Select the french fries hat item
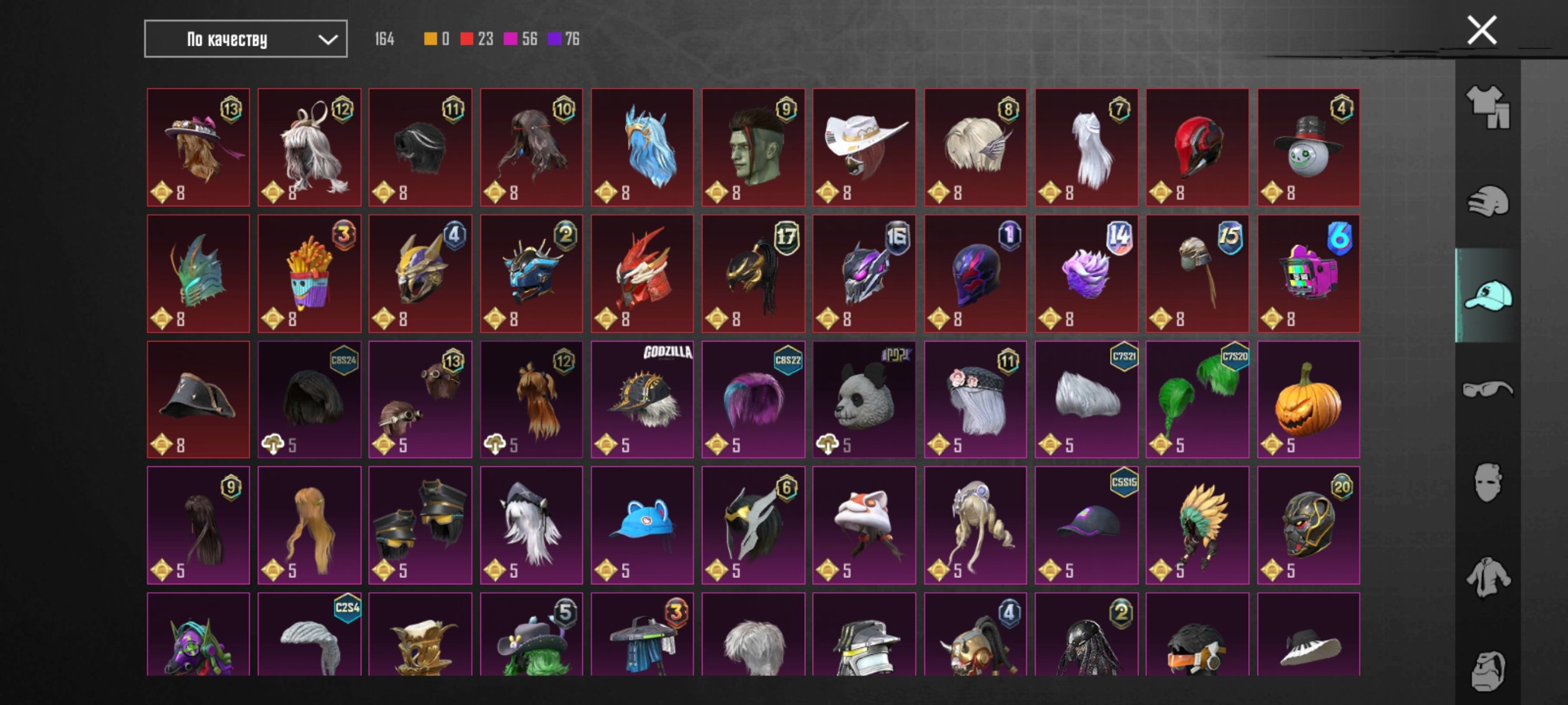The width and height of the screenshot is (1568, 705). (309, 273)
